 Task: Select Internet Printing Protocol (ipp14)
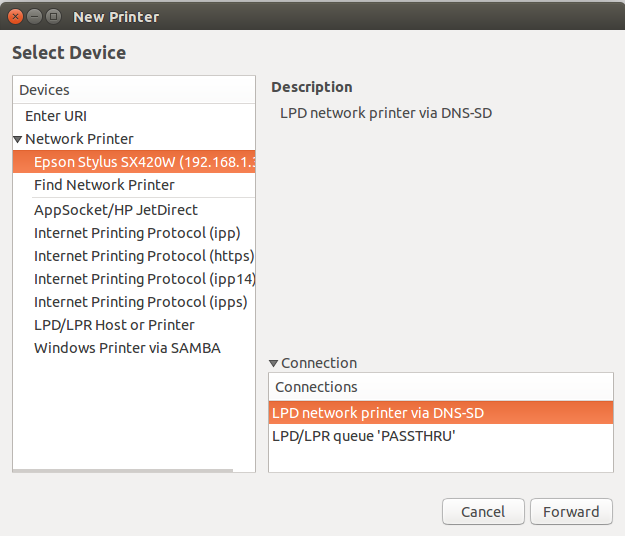click(x=144, y=279)
